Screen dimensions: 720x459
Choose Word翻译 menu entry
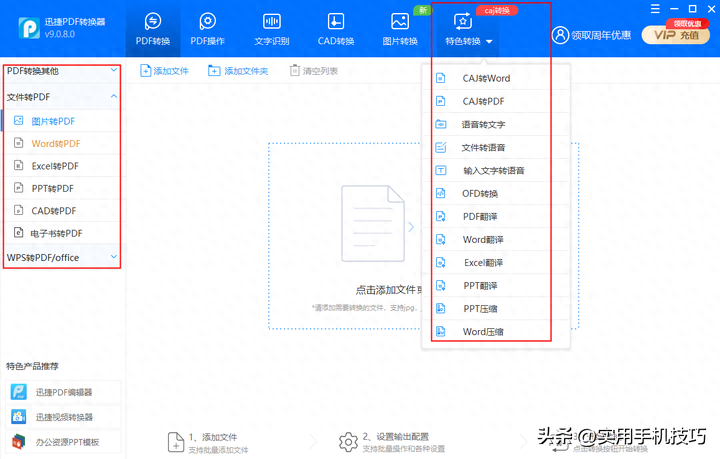495,240
